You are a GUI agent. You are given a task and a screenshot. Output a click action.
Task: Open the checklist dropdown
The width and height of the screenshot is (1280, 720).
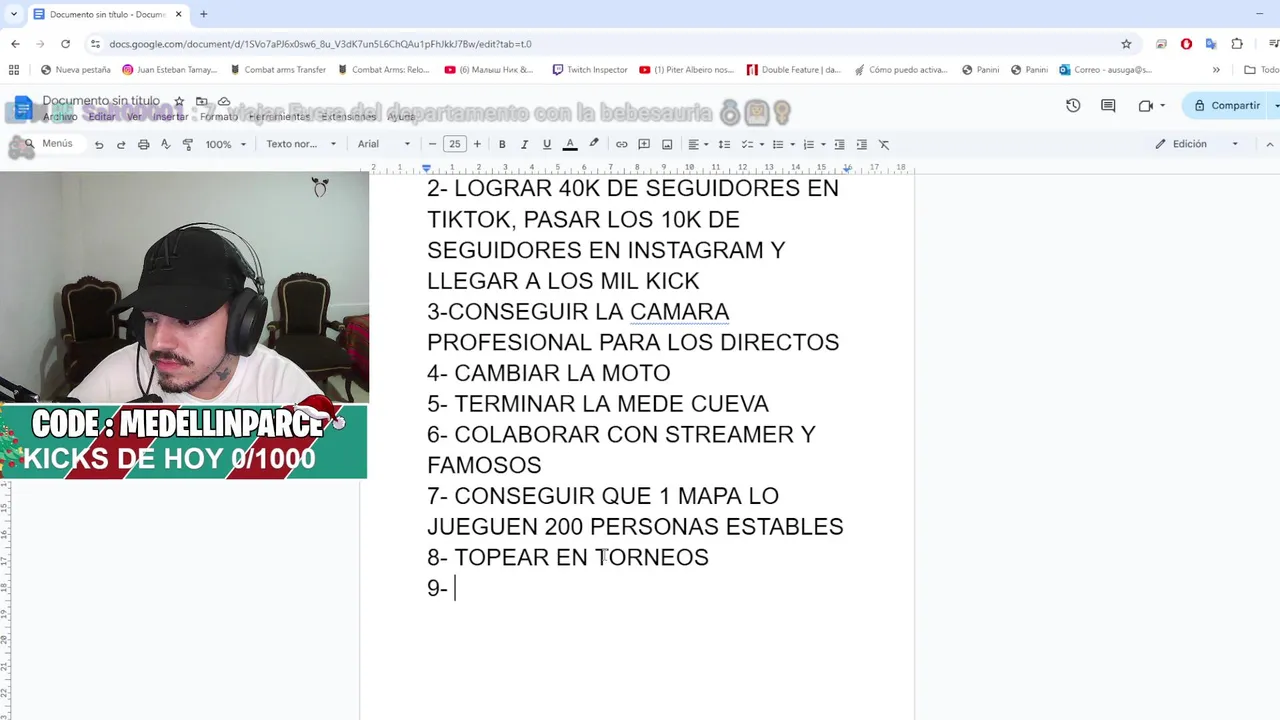[x=752, y=144]
